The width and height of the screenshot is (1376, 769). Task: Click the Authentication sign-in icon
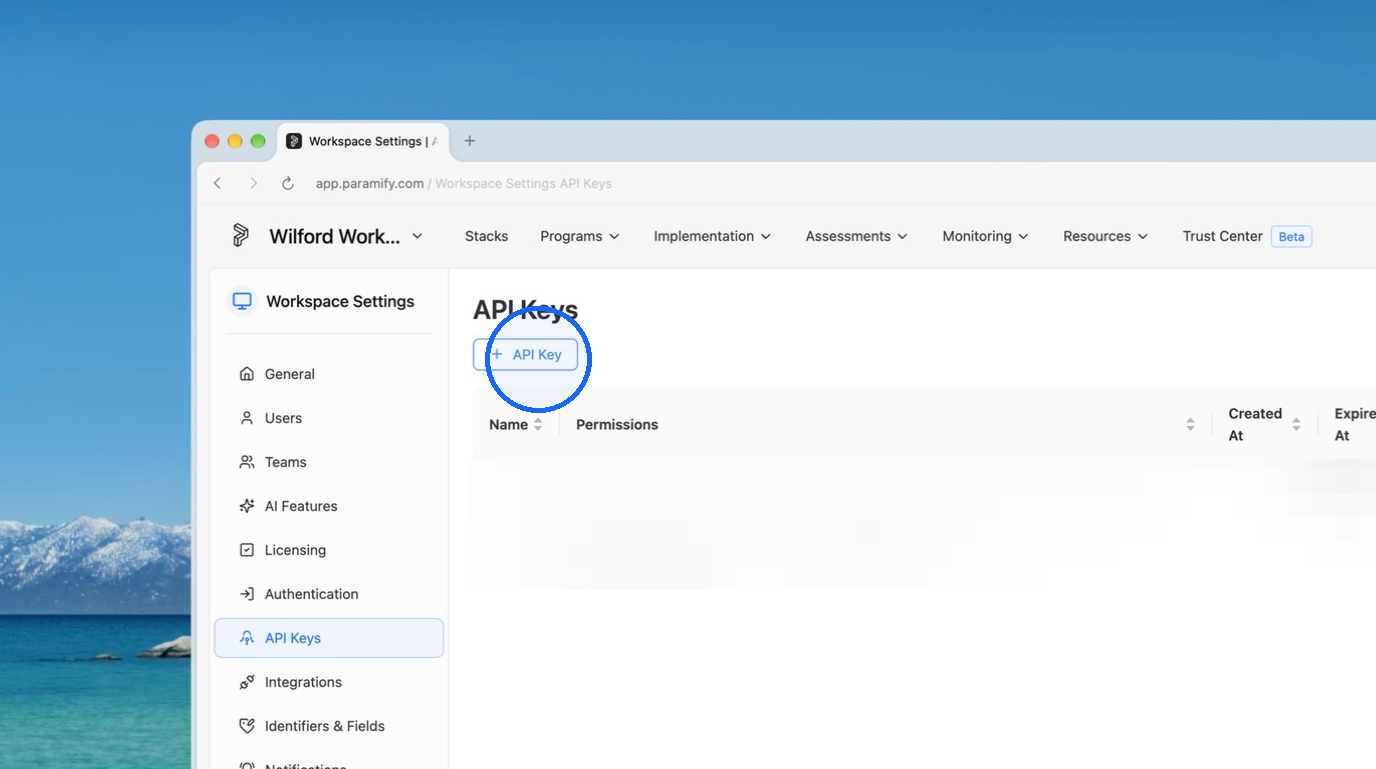coord(247,594)
